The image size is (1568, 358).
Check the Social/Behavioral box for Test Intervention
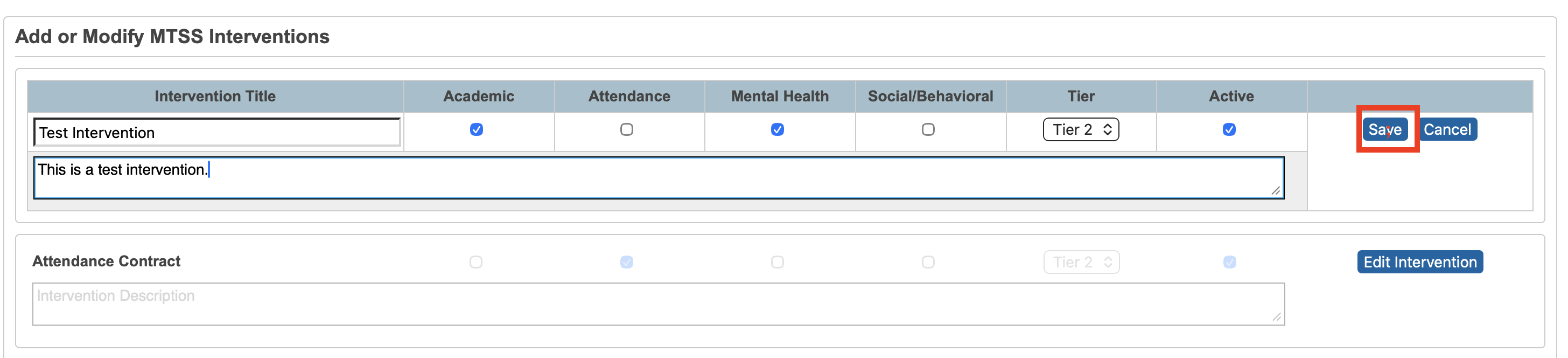(x=929, y=129)
